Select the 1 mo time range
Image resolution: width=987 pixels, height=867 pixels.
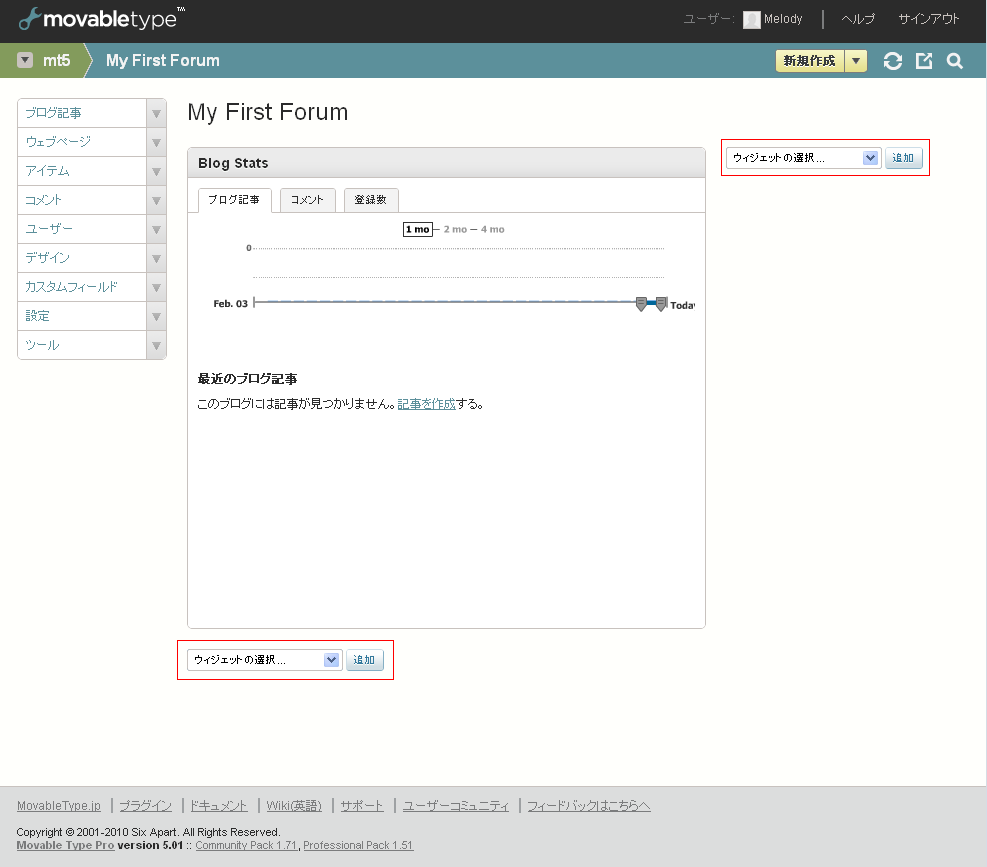pos(417,229)
